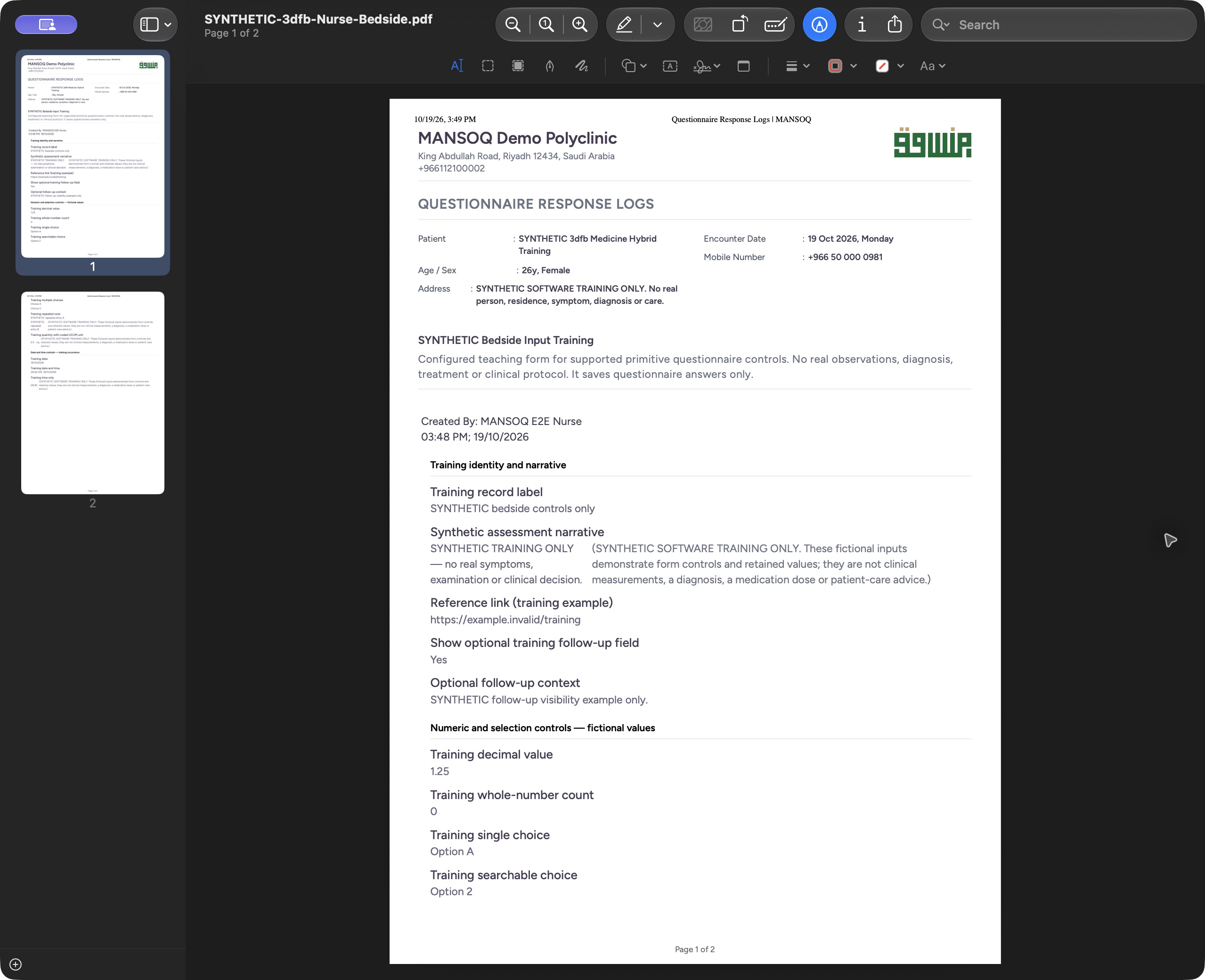The height and width of the screenshot is (980, 1205).
Task: Select the Sketch pen tool
Action: point(550,66)
